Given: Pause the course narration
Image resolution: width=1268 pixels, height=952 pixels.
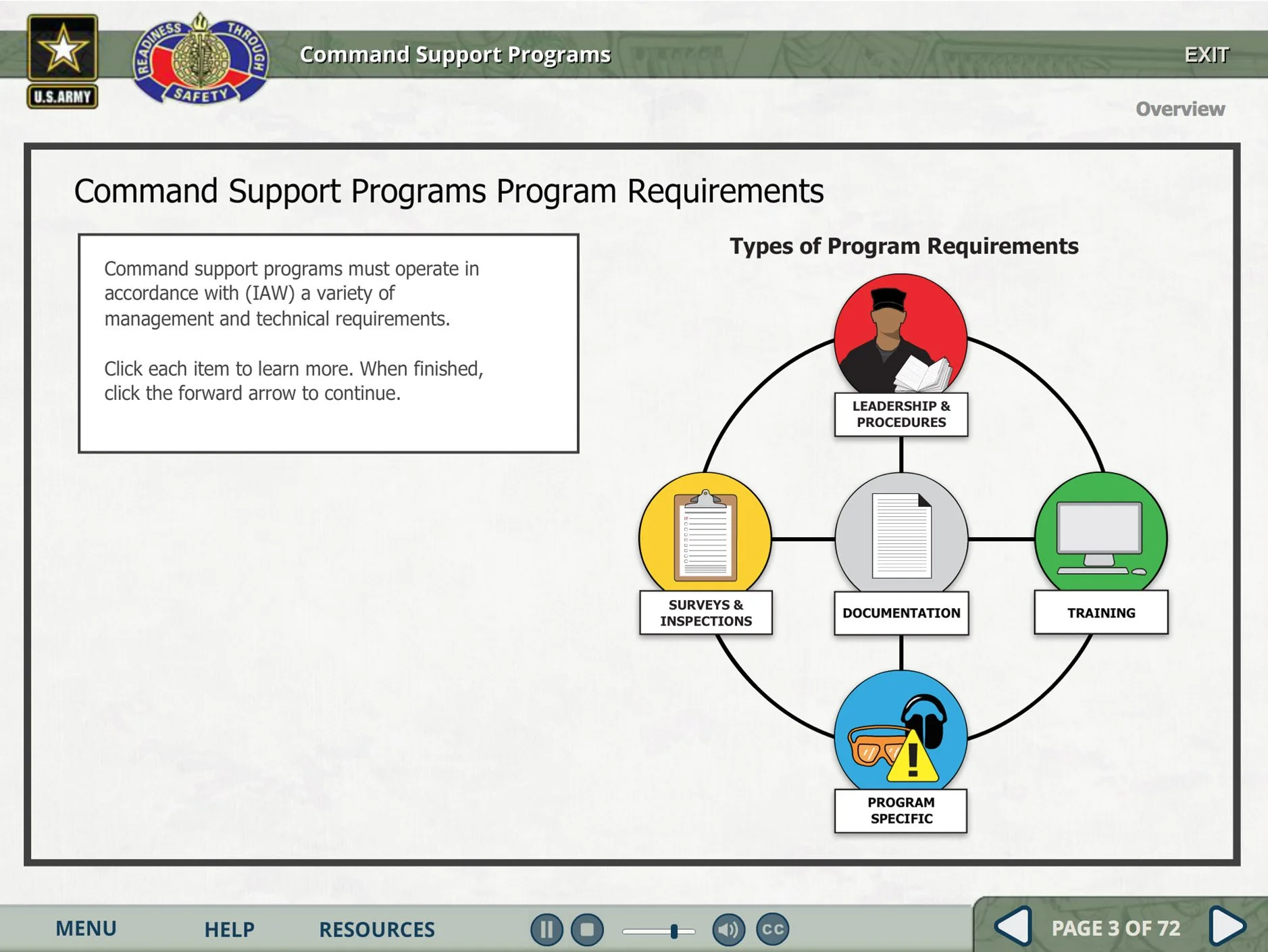Looking at the screenshot, I should pos(546,930).
